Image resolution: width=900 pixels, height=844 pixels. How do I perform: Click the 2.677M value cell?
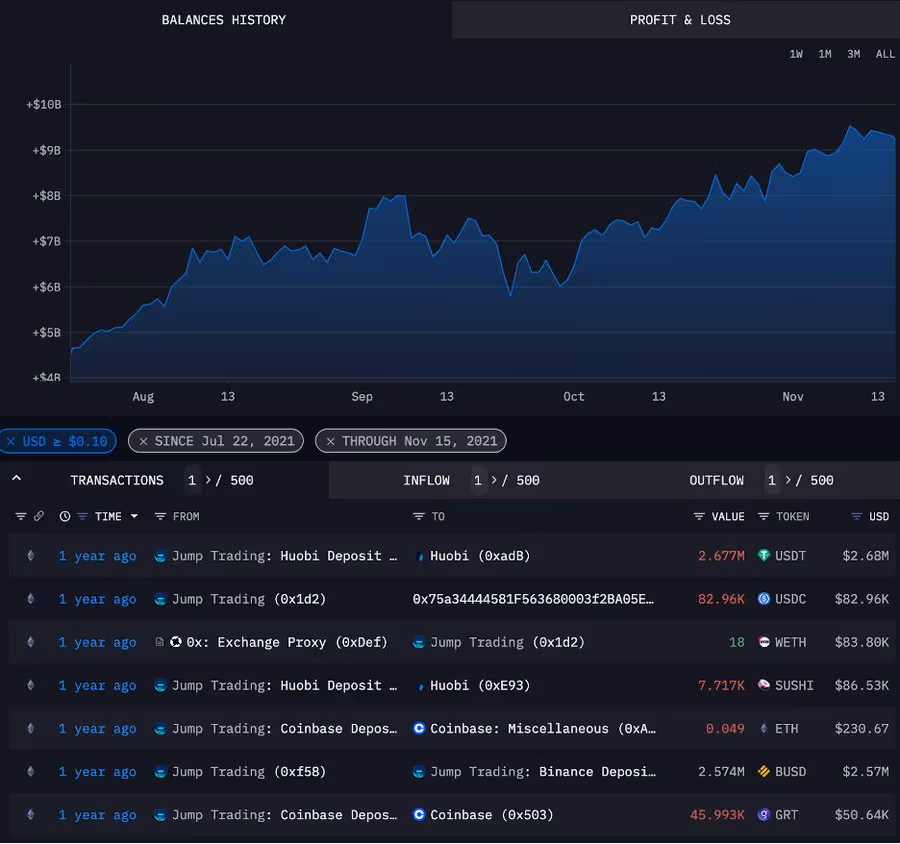tap(721, 556)
